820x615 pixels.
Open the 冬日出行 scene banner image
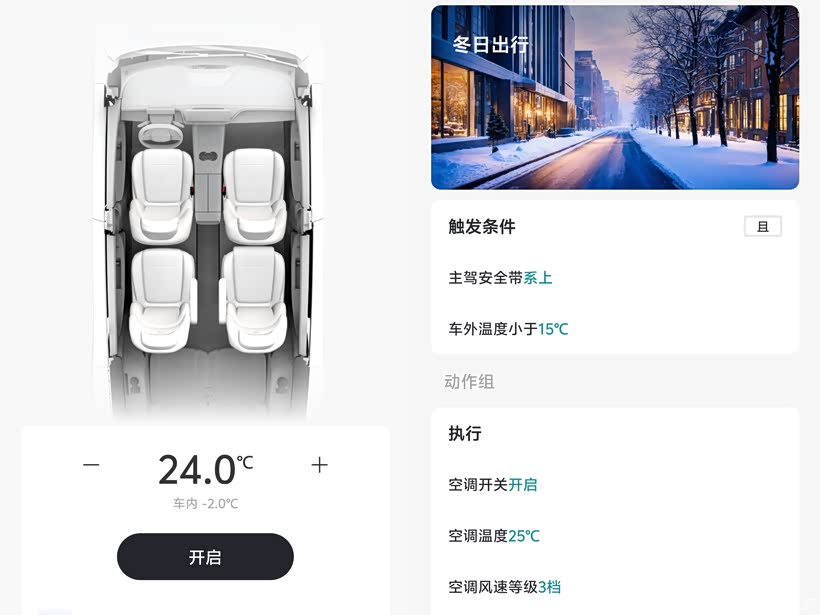(615, 97)
